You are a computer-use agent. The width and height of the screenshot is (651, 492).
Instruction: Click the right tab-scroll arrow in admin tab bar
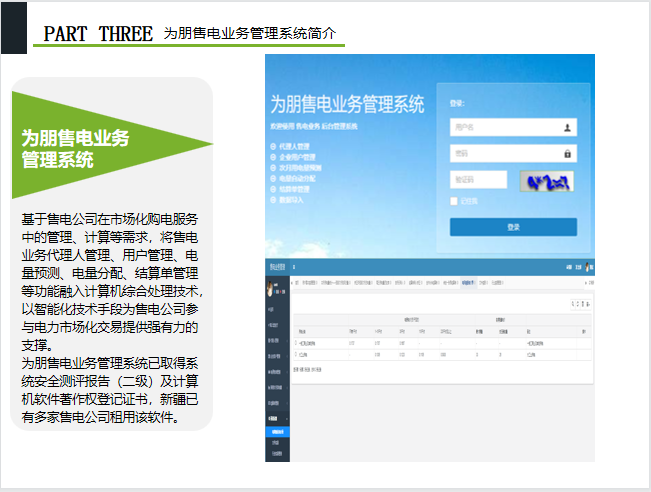click(586, 283)
